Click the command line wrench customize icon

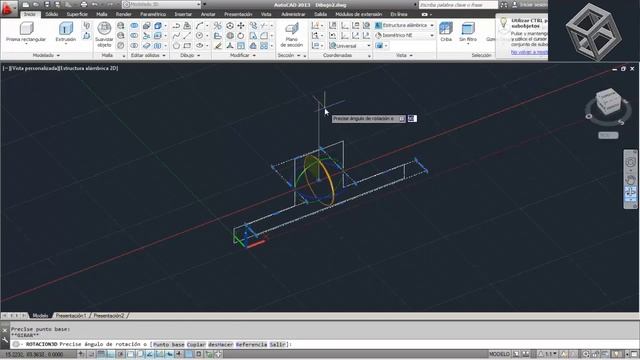(5, 340)
